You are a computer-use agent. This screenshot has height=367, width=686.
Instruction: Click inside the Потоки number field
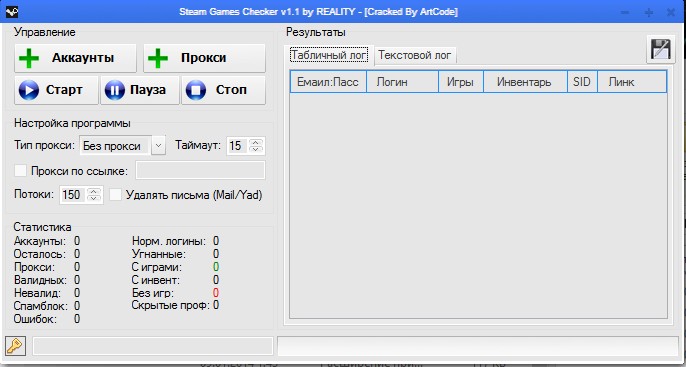(x=73, y=195)
